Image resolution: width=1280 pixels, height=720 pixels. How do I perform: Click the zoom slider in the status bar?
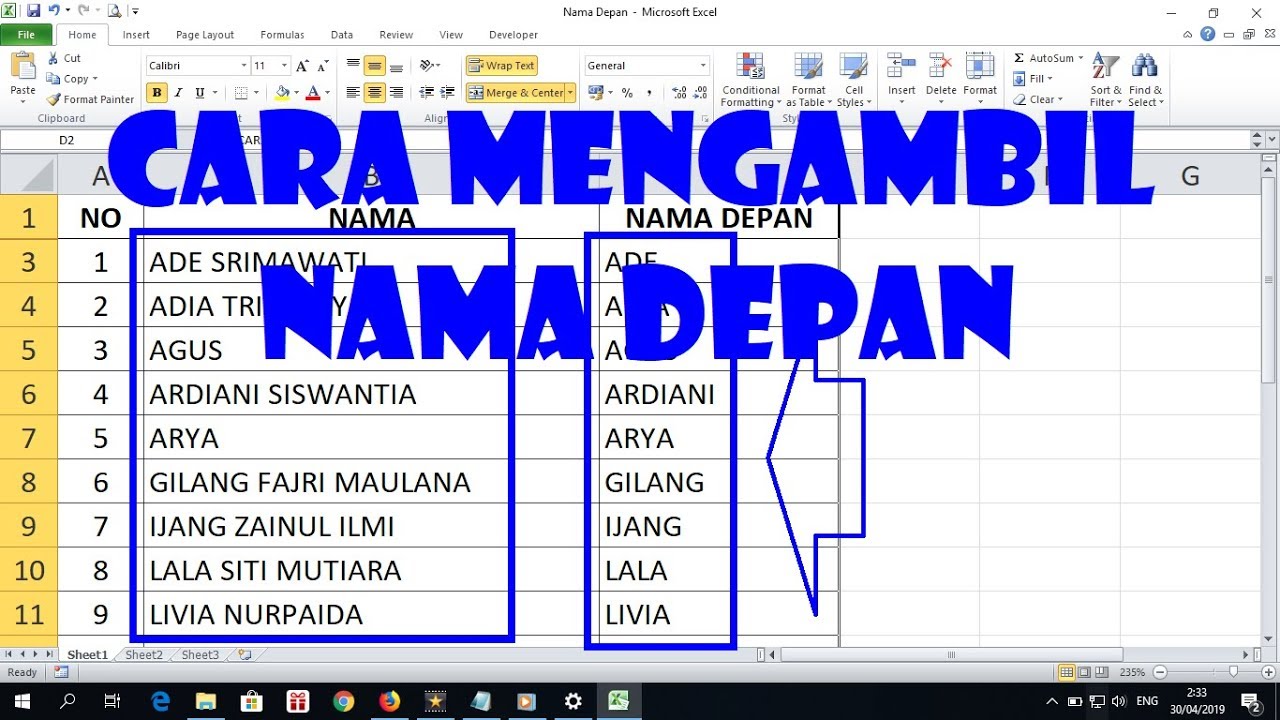pos(1232,672)
